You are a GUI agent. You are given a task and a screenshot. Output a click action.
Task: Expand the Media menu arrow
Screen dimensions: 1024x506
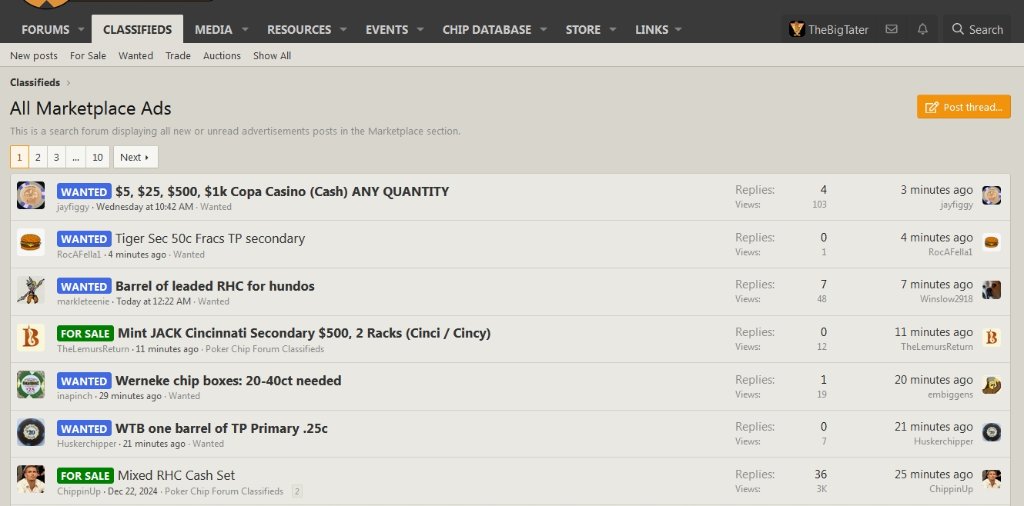pos(245,30)
